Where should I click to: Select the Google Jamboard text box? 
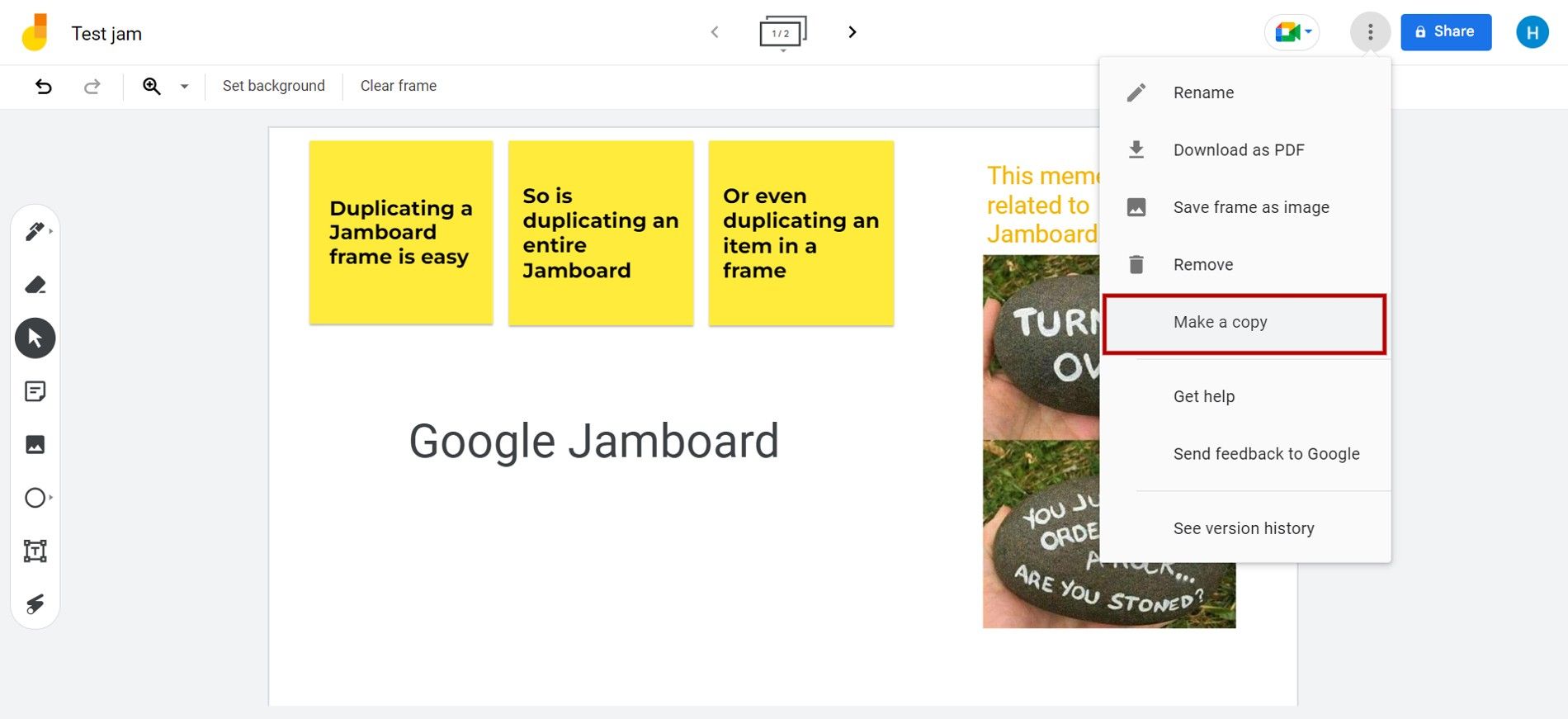coord(594,441)
